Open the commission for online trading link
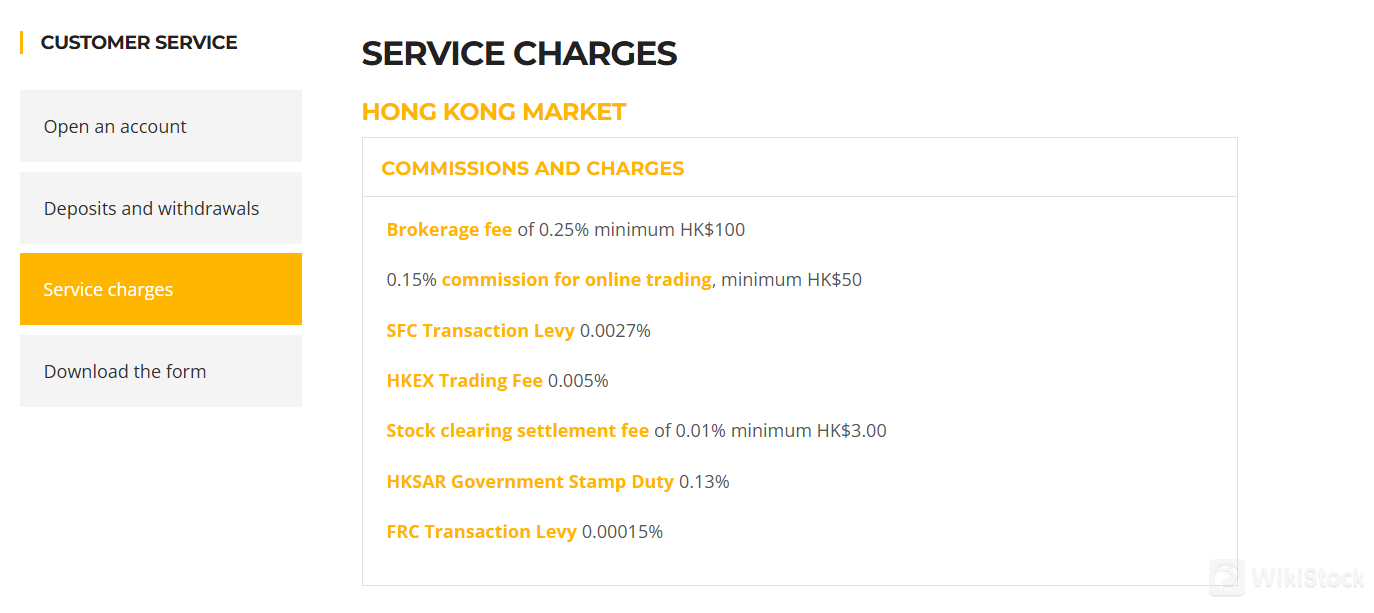Image resolution: width=1374 pixels, height=613 pixels. point(576,279)
